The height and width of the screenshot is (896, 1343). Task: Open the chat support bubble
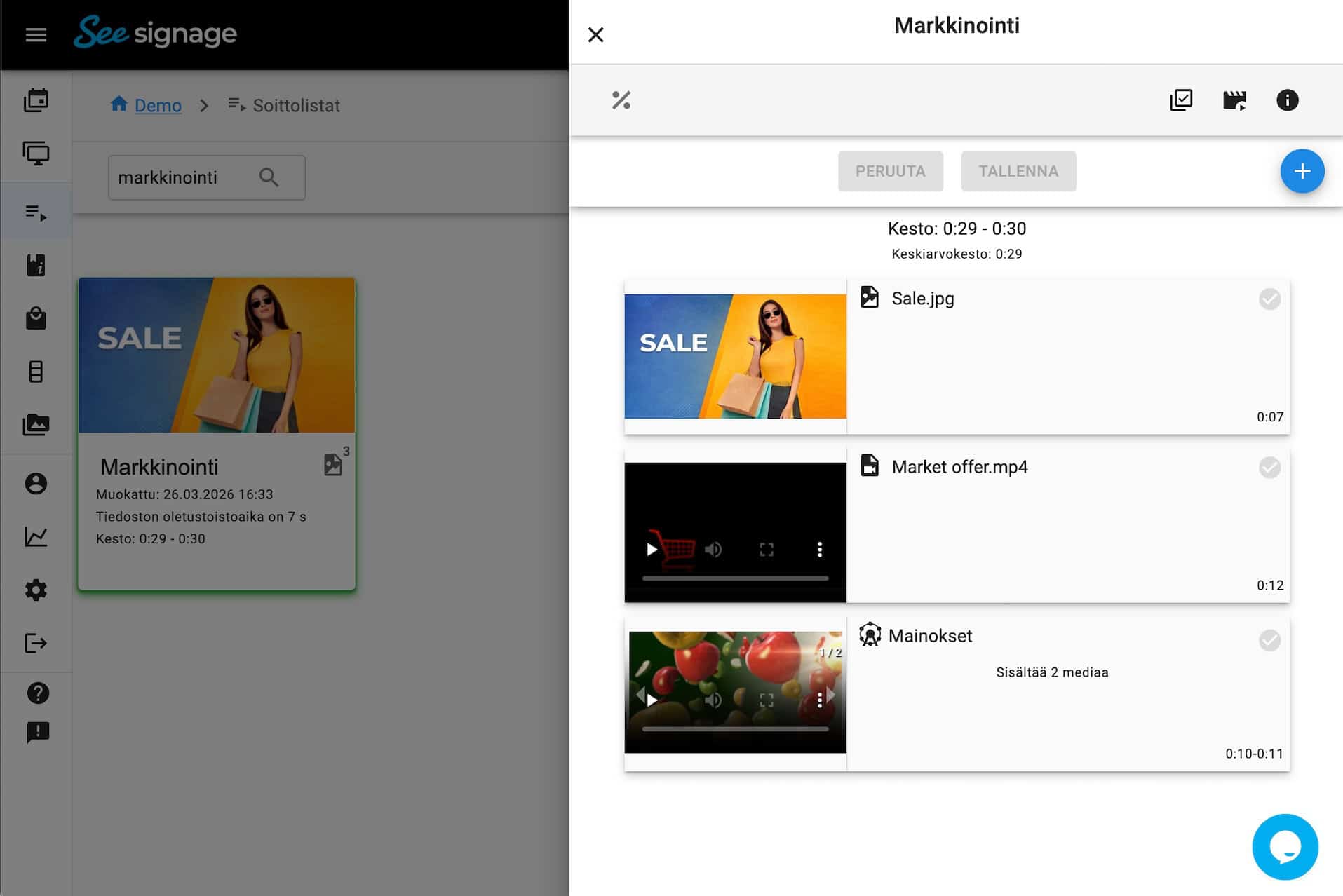pos(1284,846)
